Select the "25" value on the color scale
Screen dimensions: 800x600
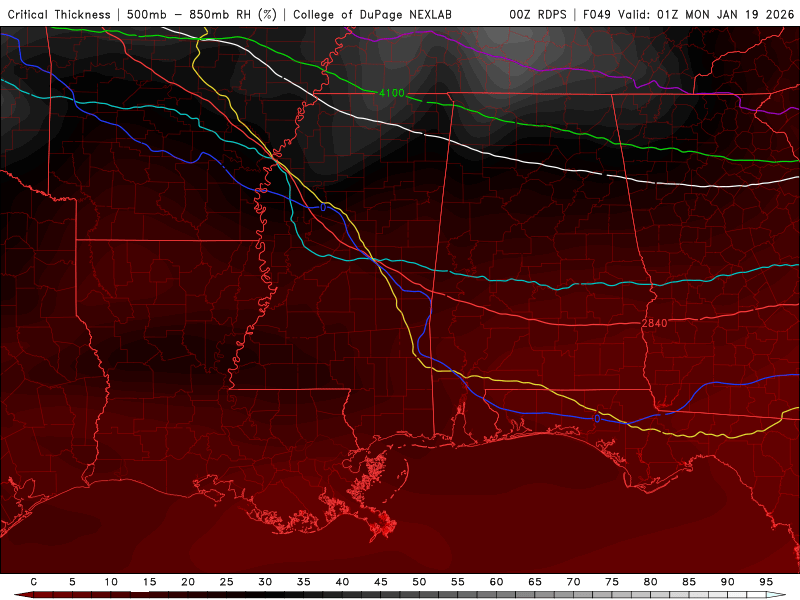click(227, 582)
